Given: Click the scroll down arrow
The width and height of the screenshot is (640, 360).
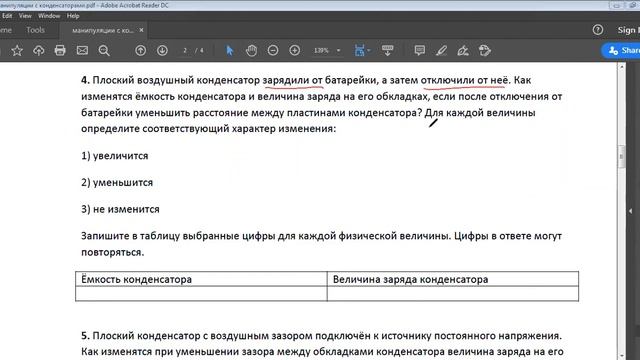Looking at the screenshot, I should 622,356.
